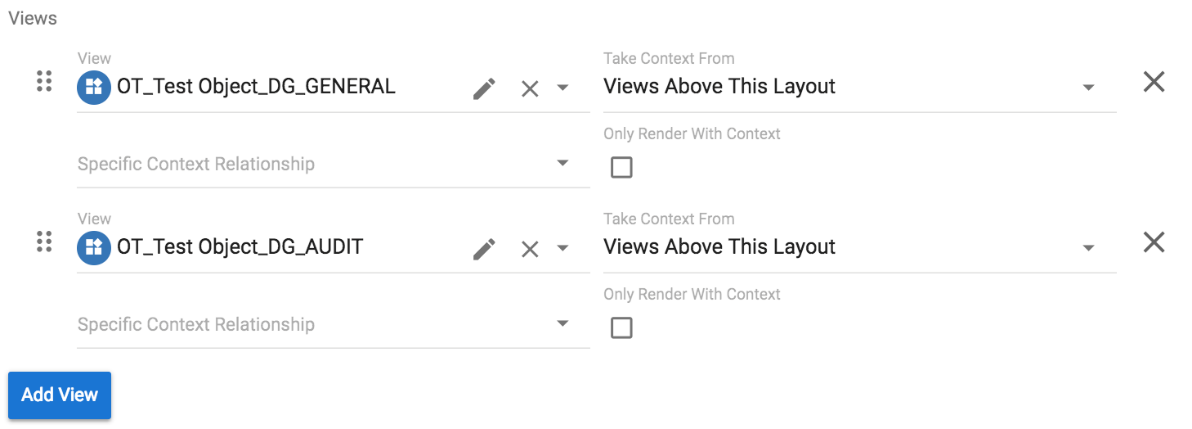Edit the OT_Test Object_DG_GENERAL view with pencil icon

484,88
